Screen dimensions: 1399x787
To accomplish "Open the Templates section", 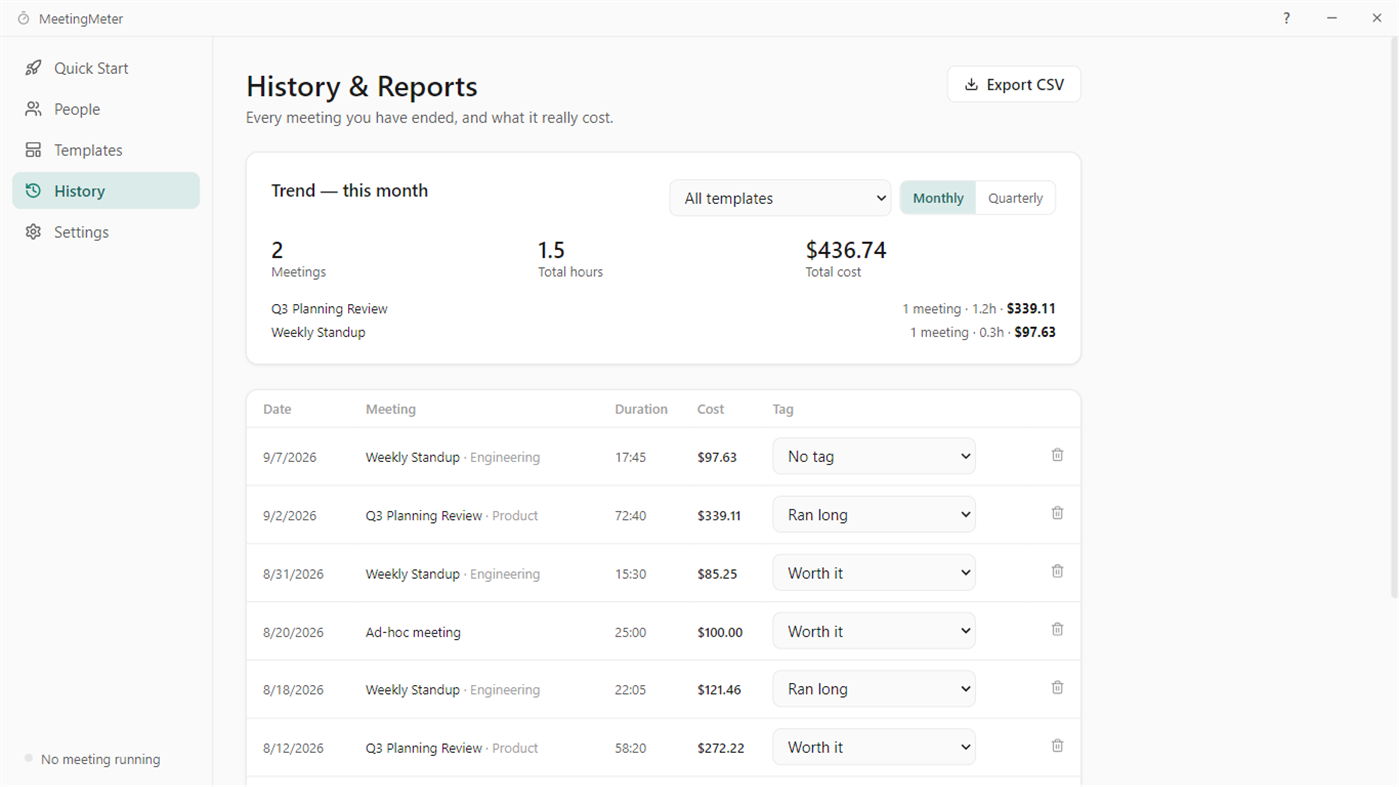I will [x=106, y=150].
